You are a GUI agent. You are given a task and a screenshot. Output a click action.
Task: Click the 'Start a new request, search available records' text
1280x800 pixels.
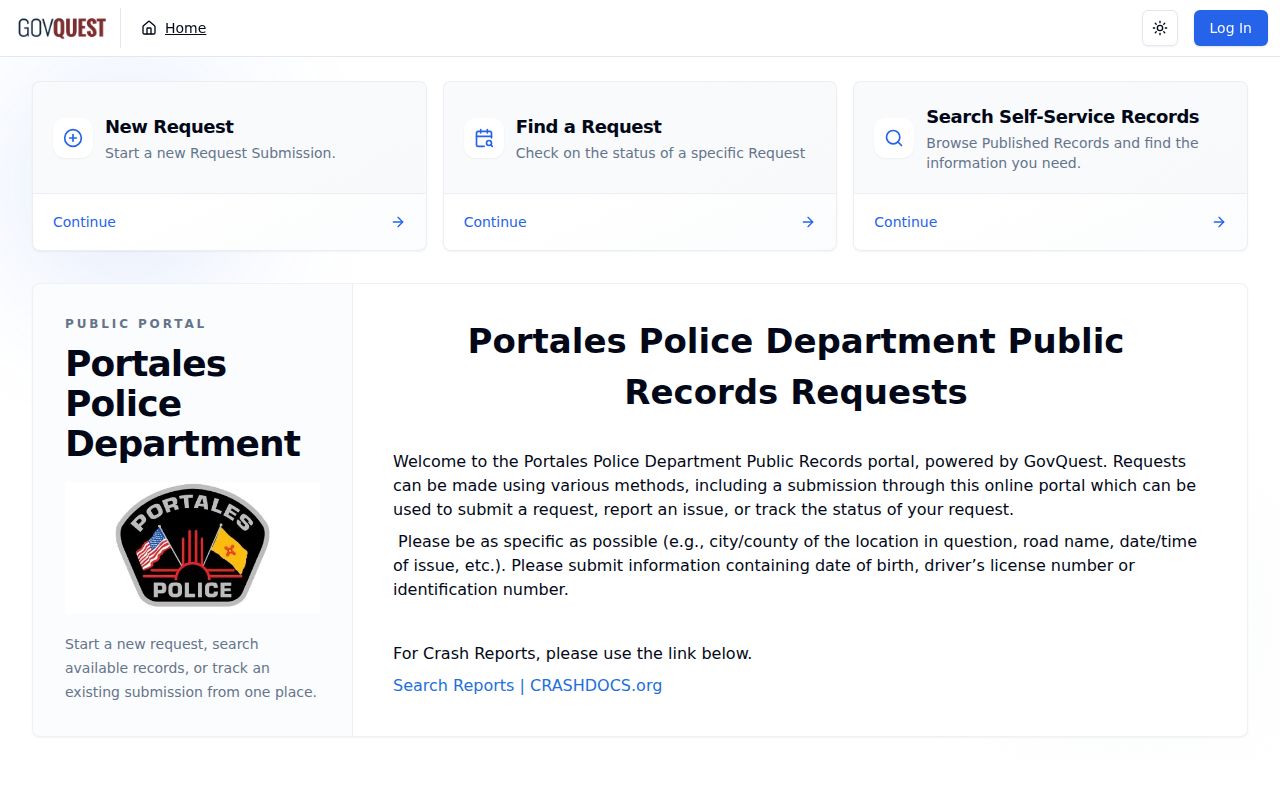pos(190,668)
